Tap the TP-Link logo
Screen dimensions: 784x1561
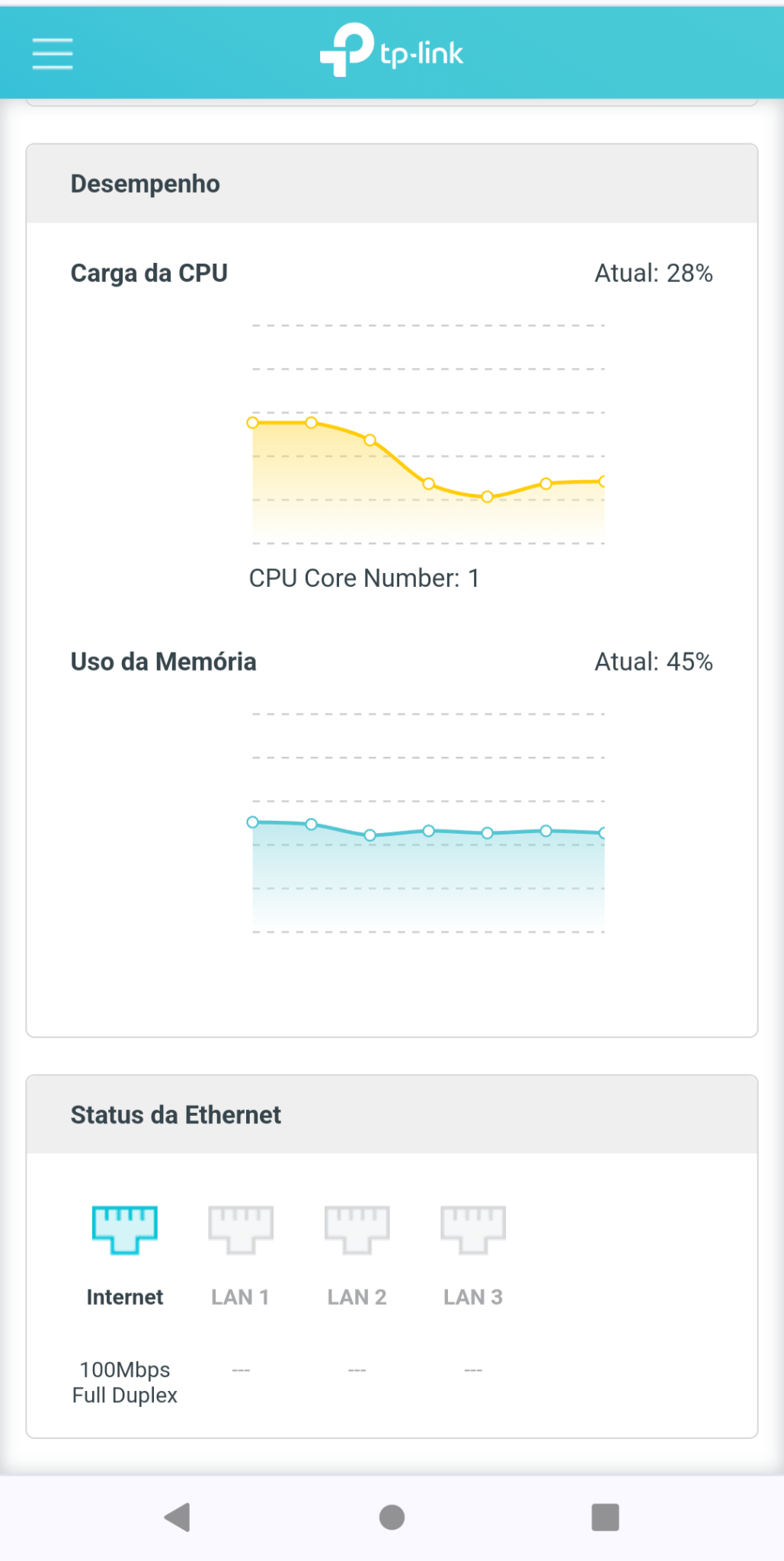click(392, 50)
